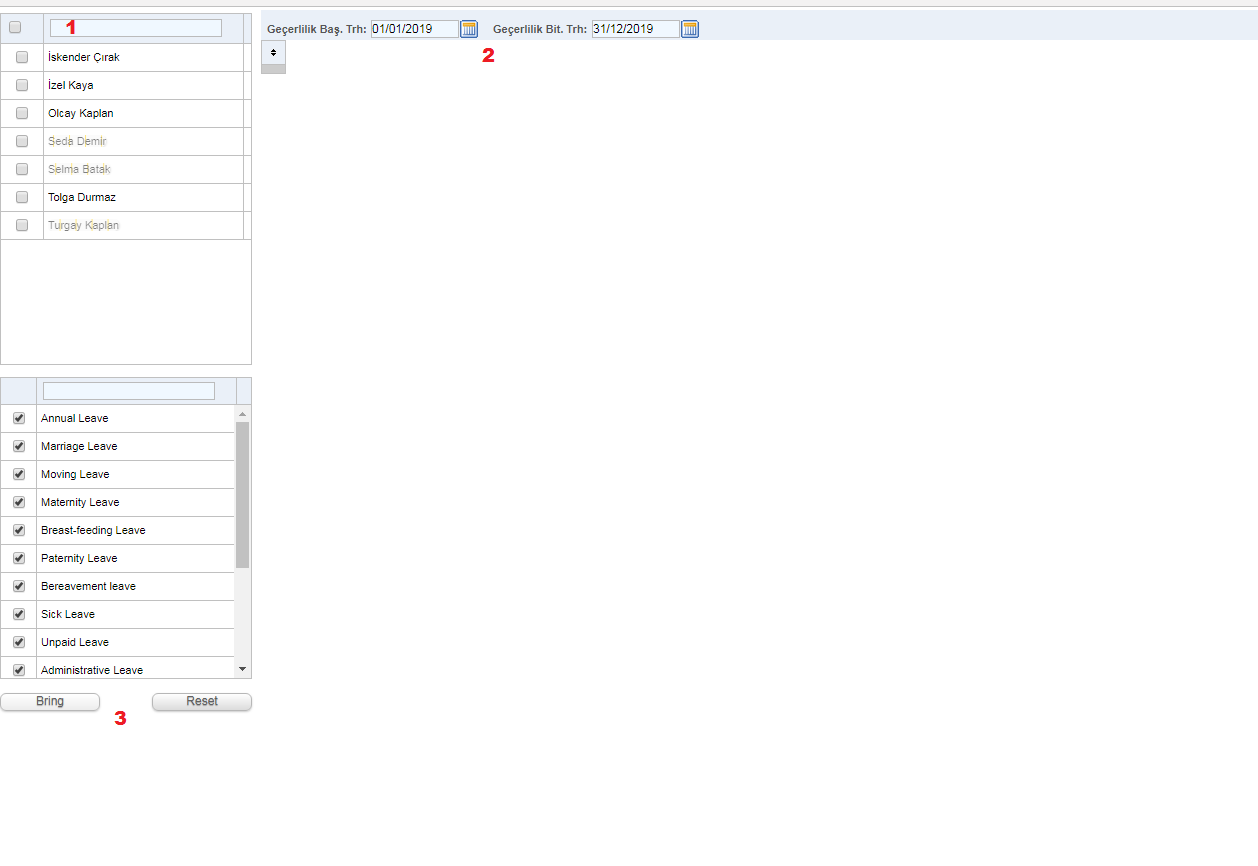Viewport: 1258px width, 866px height.
Task: Open calendar picker for Geçerlilik Bit. Trh
Action: tap(690, 29)
